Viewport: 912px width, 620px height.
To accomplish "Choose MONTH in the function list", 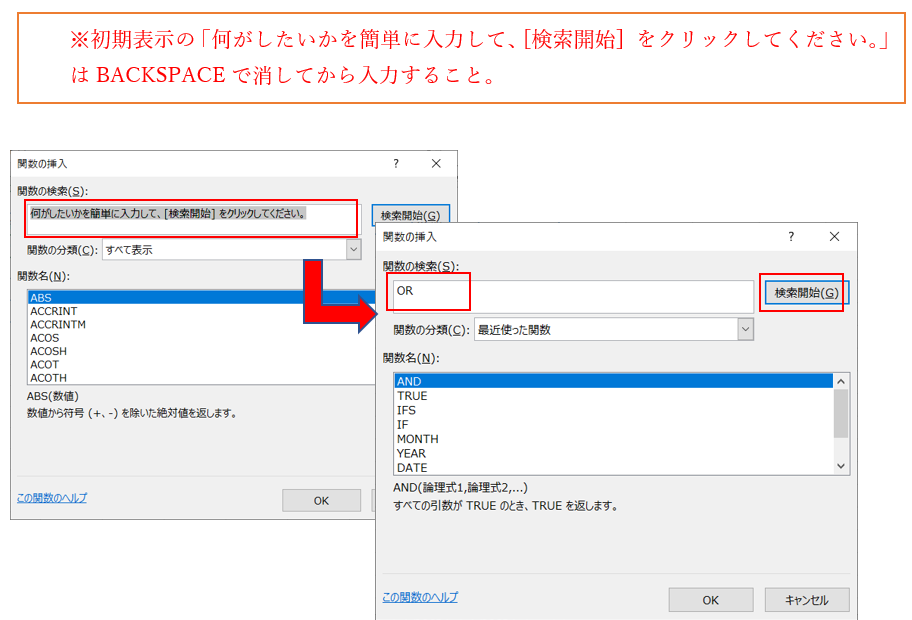I will point(417,439).
